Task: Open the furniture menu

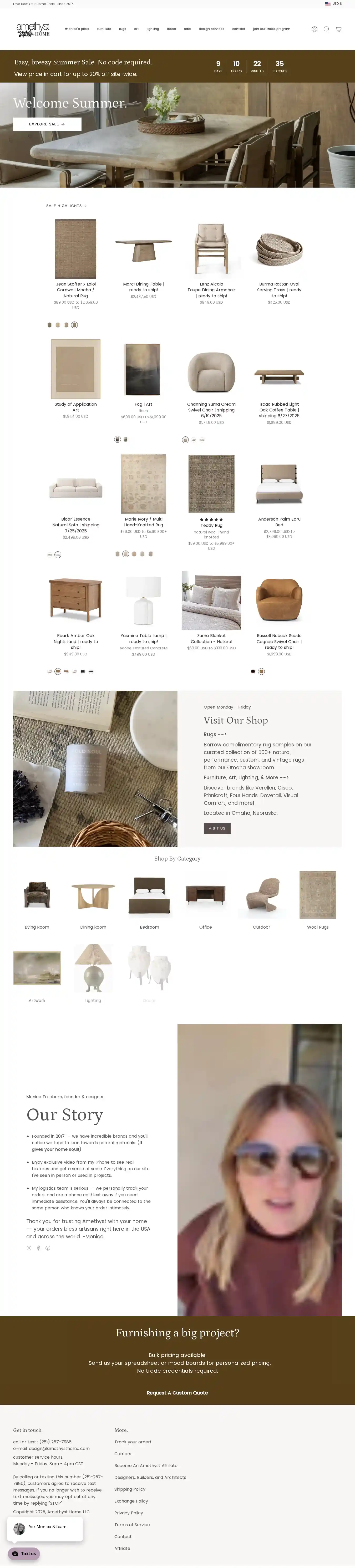Action: 104,29
